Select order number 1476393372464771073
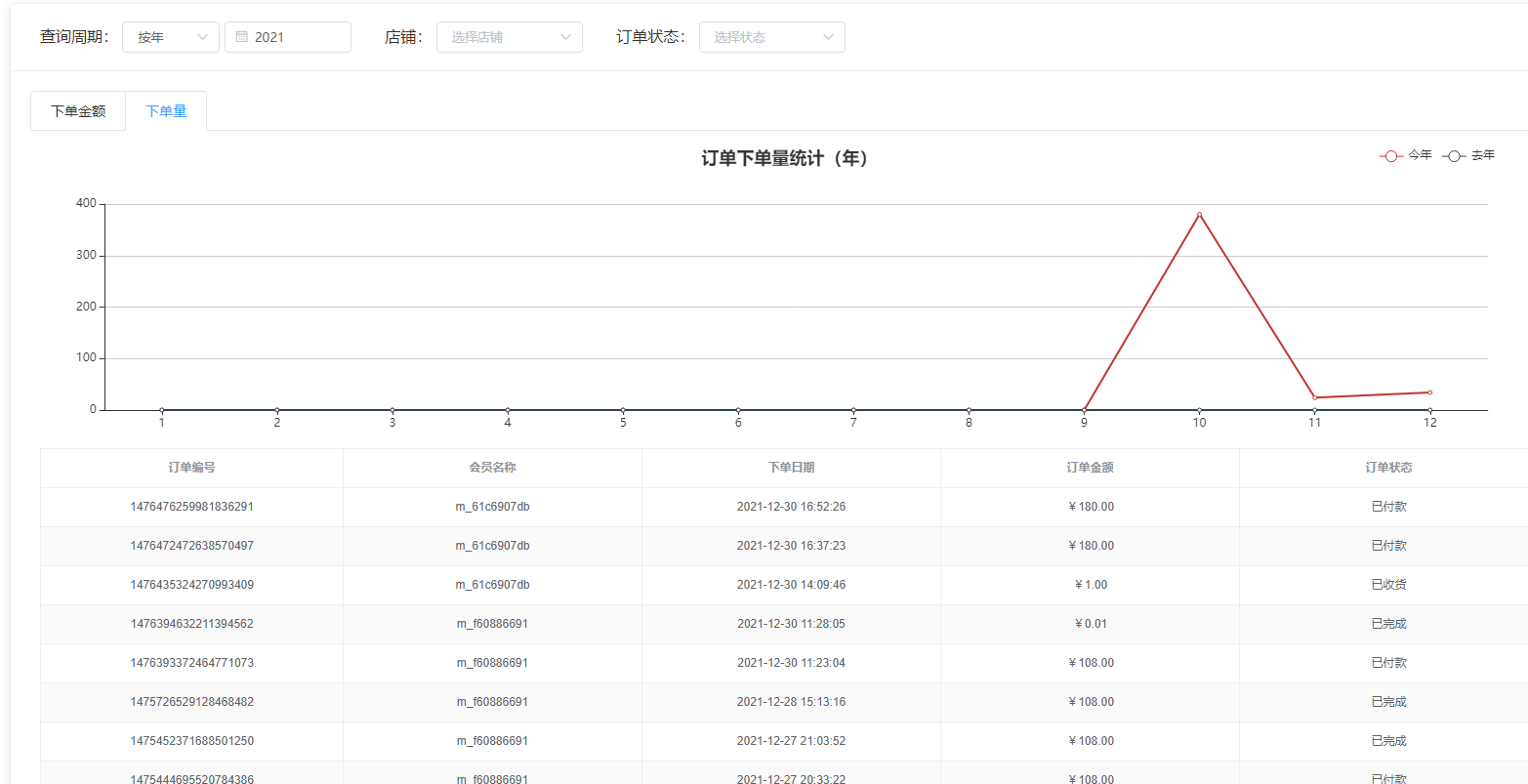Screen dimensions: 1528x784 pos(191,663)
